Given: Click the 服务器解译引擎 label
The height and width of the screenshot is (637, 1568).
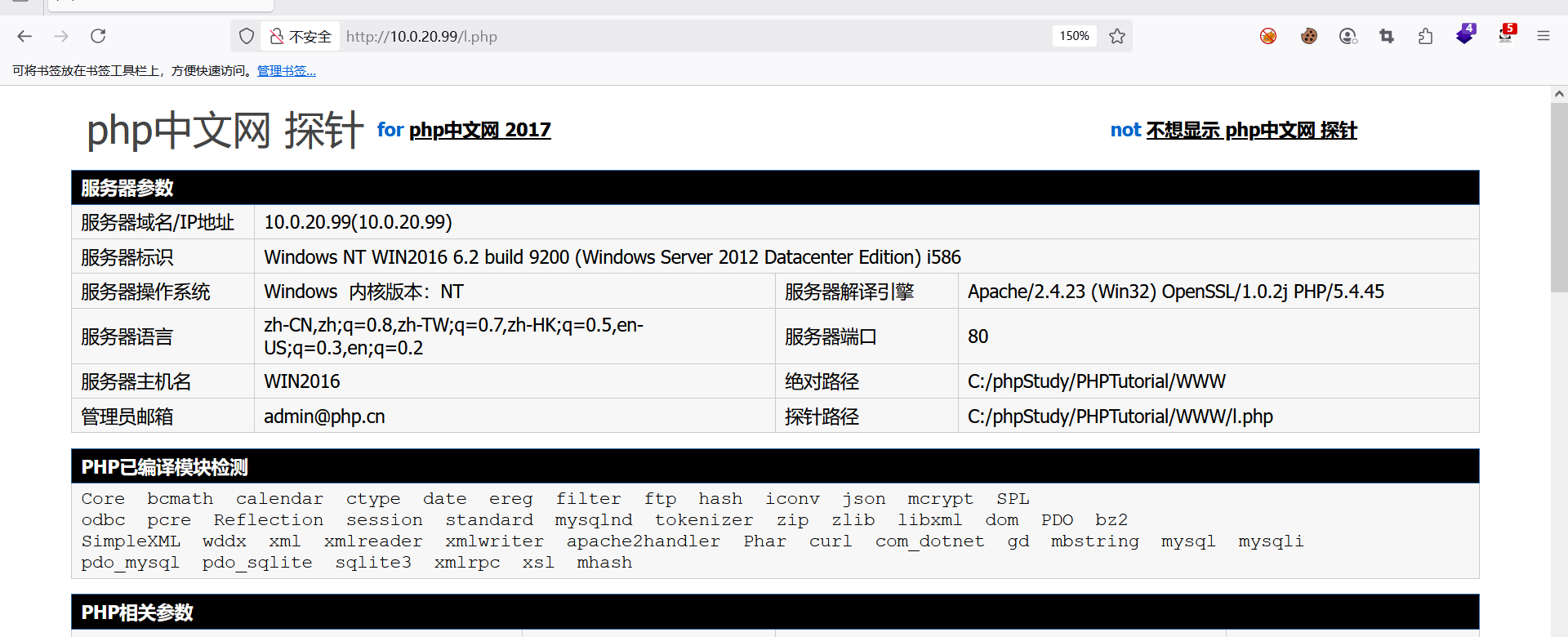Looking at the screenshot, I should coord(849,292).
